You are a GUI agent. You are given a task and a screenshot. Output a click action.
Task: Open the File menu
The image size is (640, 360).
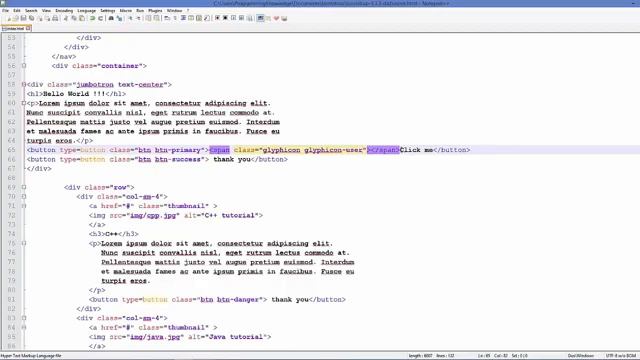(5, 10)
